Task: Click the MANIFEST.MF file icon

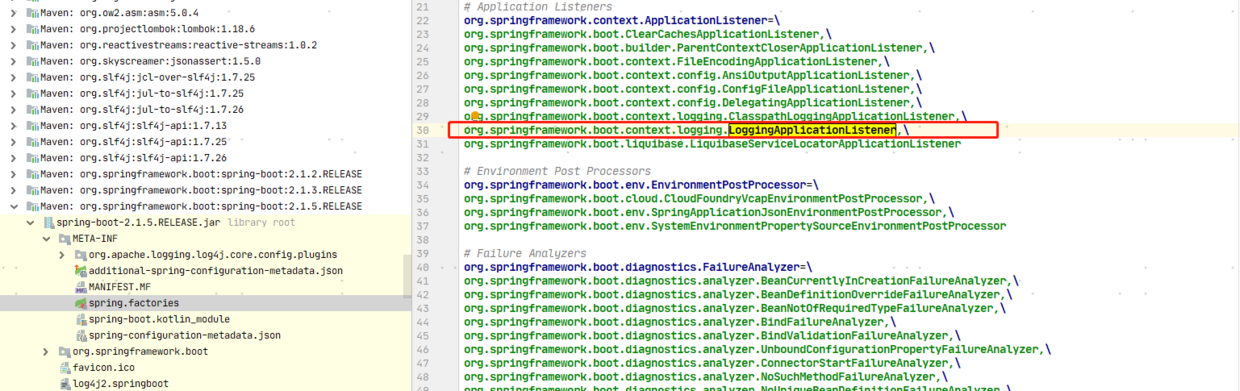Action: [80, 287]
